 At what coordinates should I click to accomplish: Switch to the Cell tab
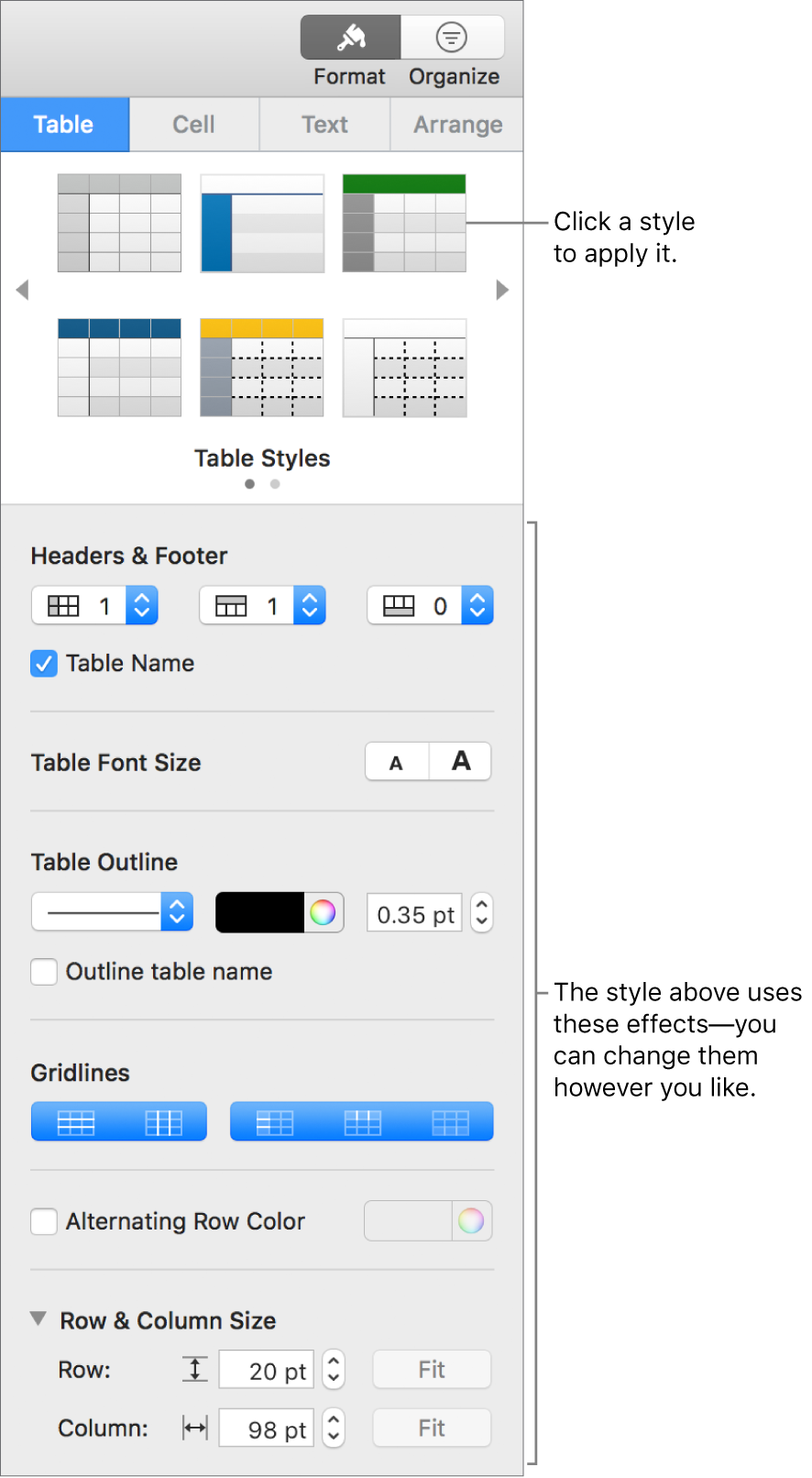[194, 125]
